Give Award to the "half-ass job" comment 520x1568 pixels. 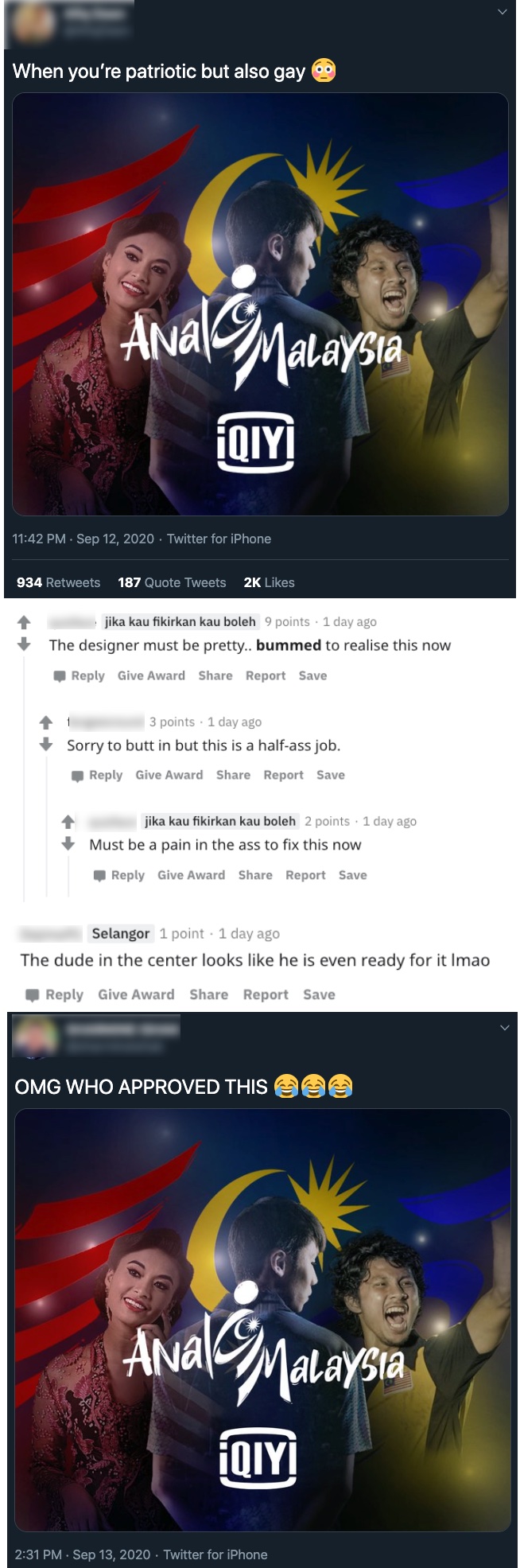click(x=169, y=775)
